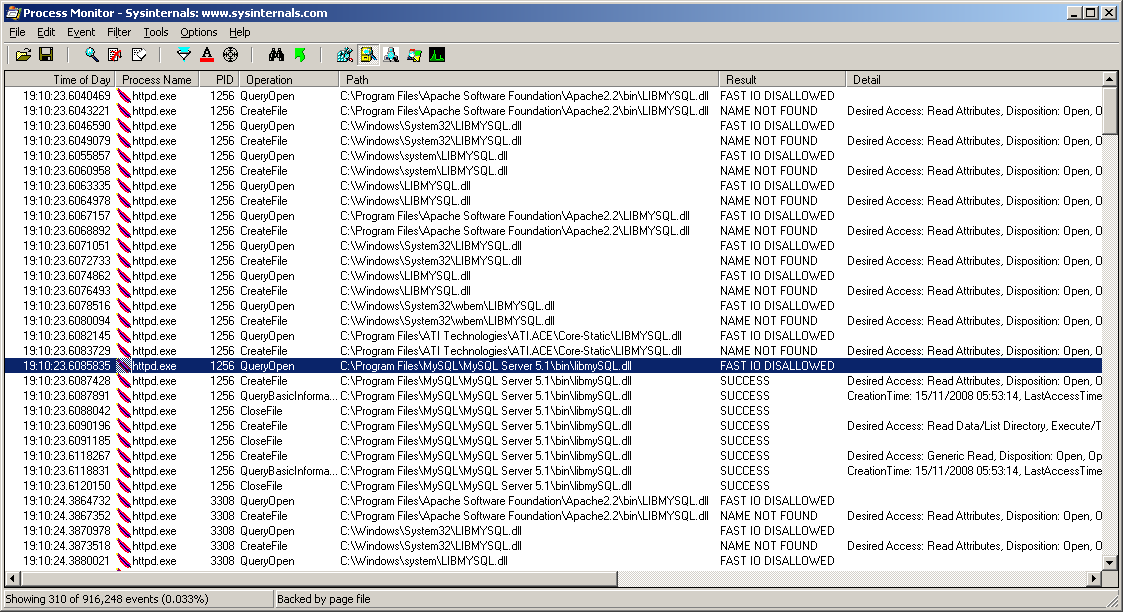The height and width of the screenshot is (612, 1123).
Task: Click the httpd.exe icon in row 19:10:23.6118267
Action: tap(124, 456)
